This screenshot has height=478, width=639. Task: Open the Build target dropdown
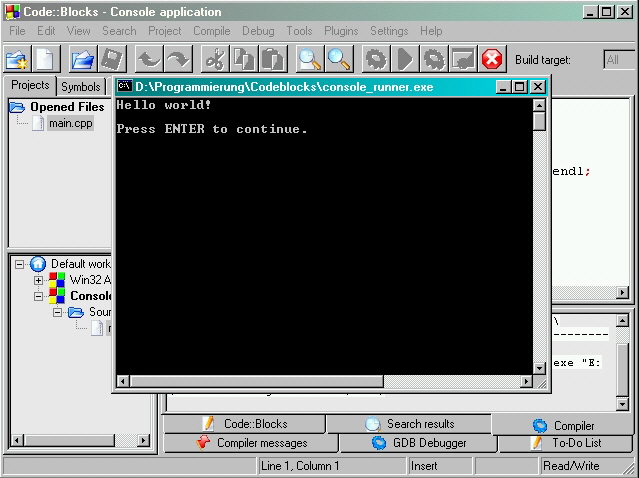[619, 60]
